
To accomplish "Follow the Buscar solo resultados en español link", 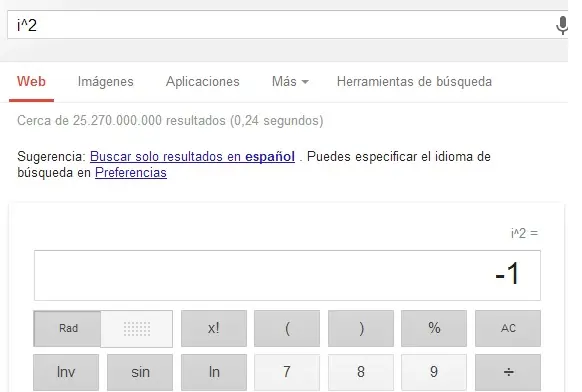I will [192, 156].
